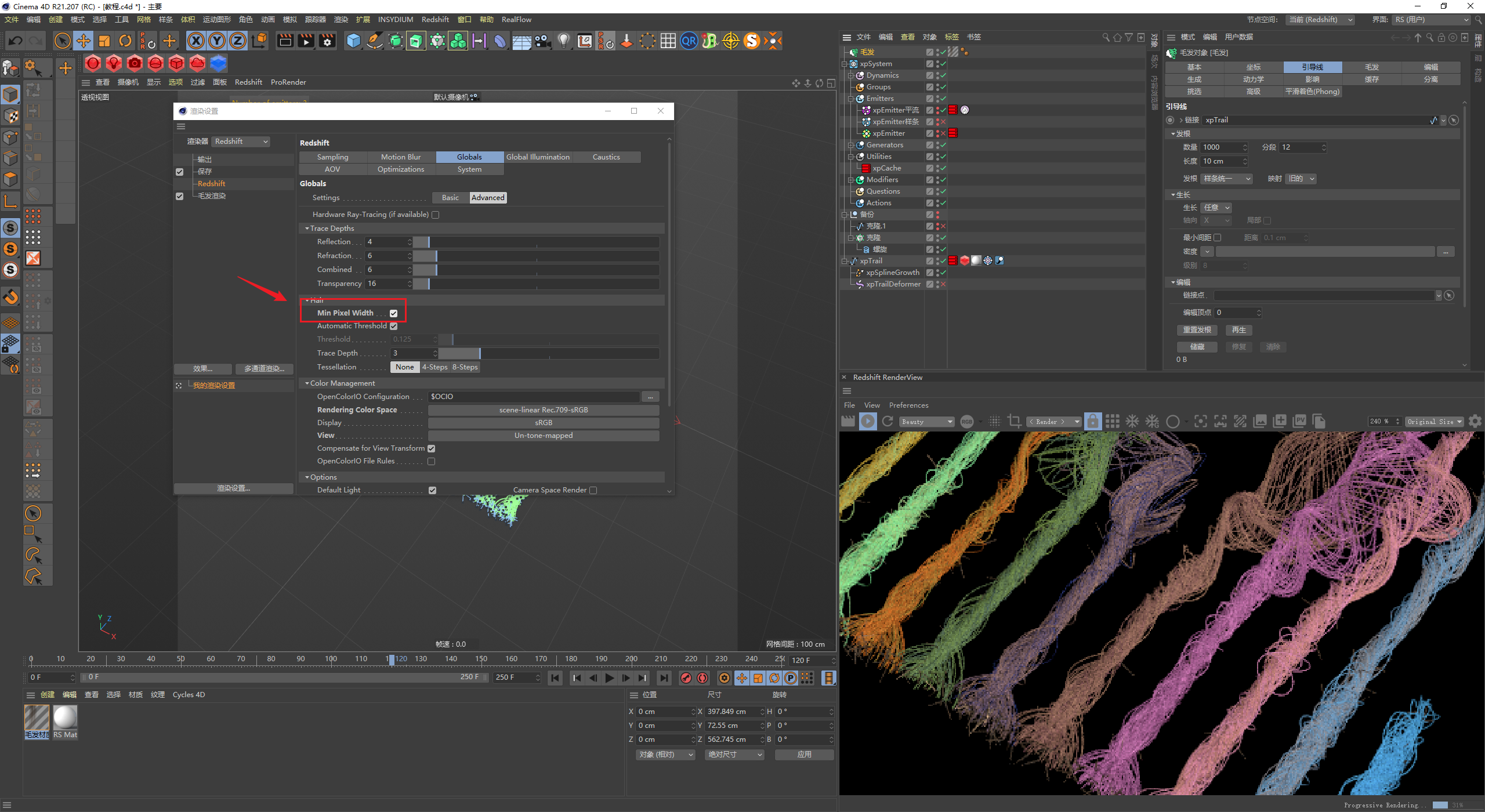Image resolution: width=1485 pixels, height=812 pixels.
Task: Collapse the Trace Depths section
Action: pyautogui.click(x=307, y=229)
